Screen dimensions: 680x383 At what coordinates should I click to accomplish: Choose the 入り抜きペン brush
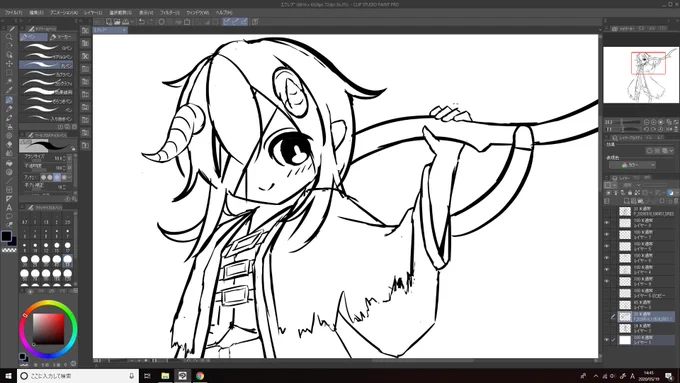click(46, 118)
